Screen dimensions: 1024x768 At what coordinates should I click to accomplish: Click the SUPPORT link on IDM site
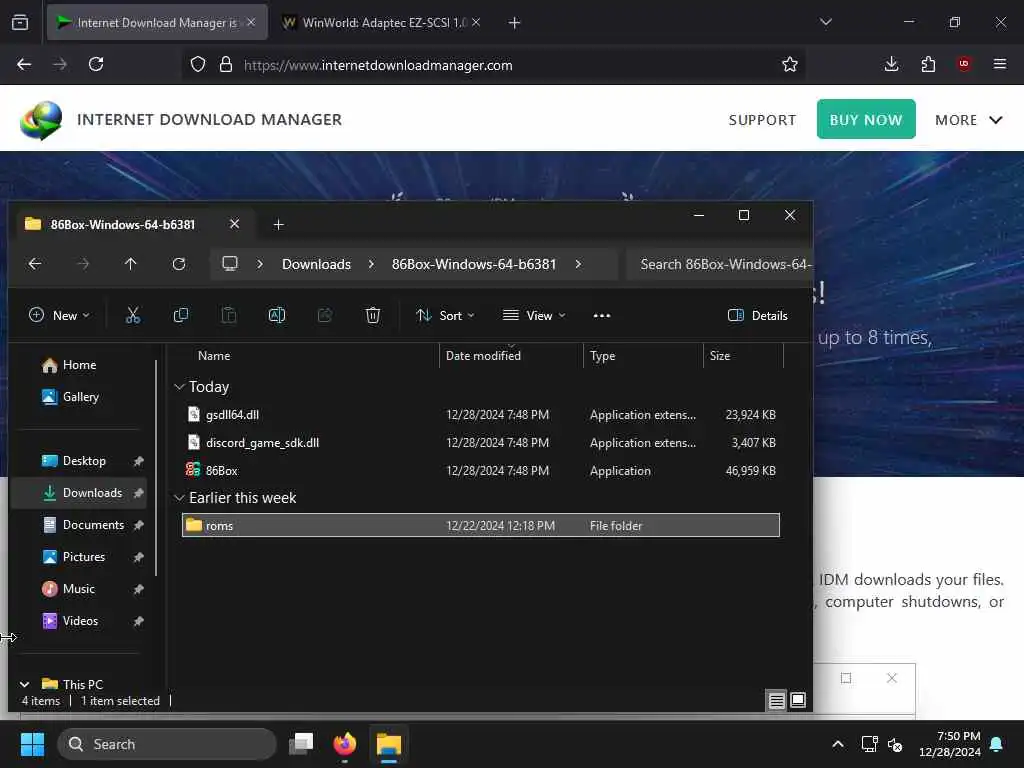762,120
